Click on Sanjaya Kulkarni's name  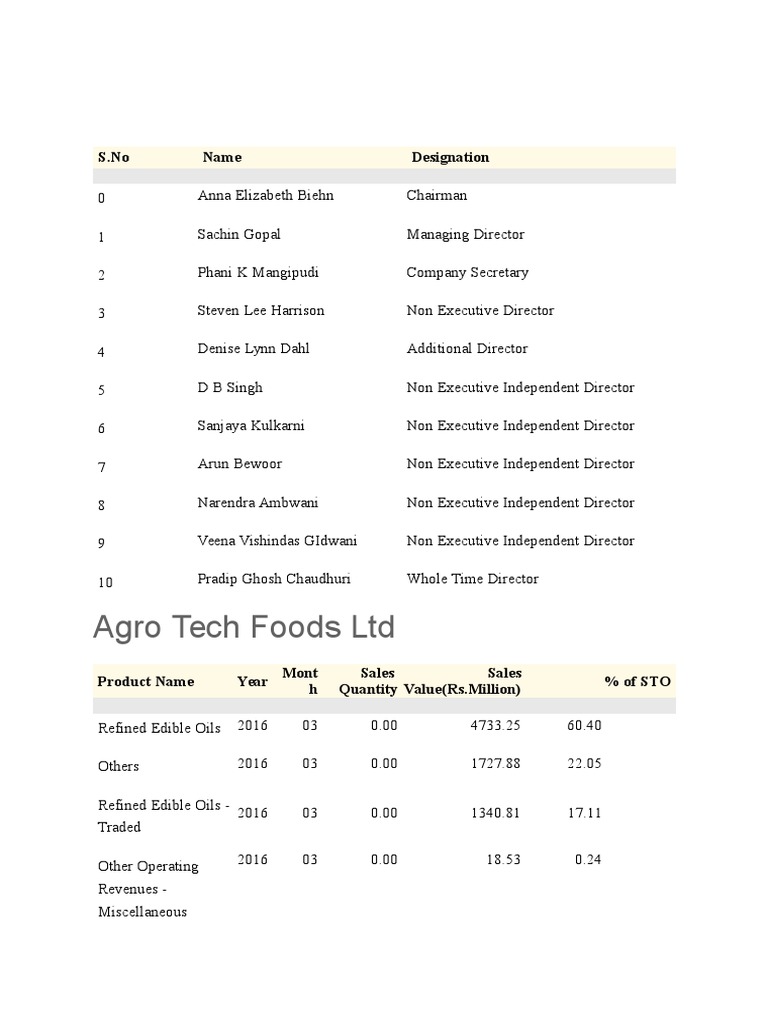click(x=251, y=426)
